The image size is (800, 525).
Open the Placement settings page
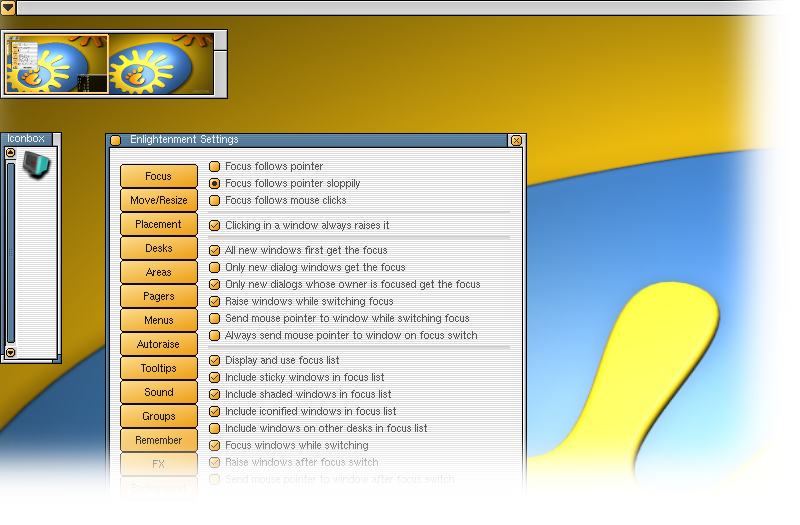159,224
